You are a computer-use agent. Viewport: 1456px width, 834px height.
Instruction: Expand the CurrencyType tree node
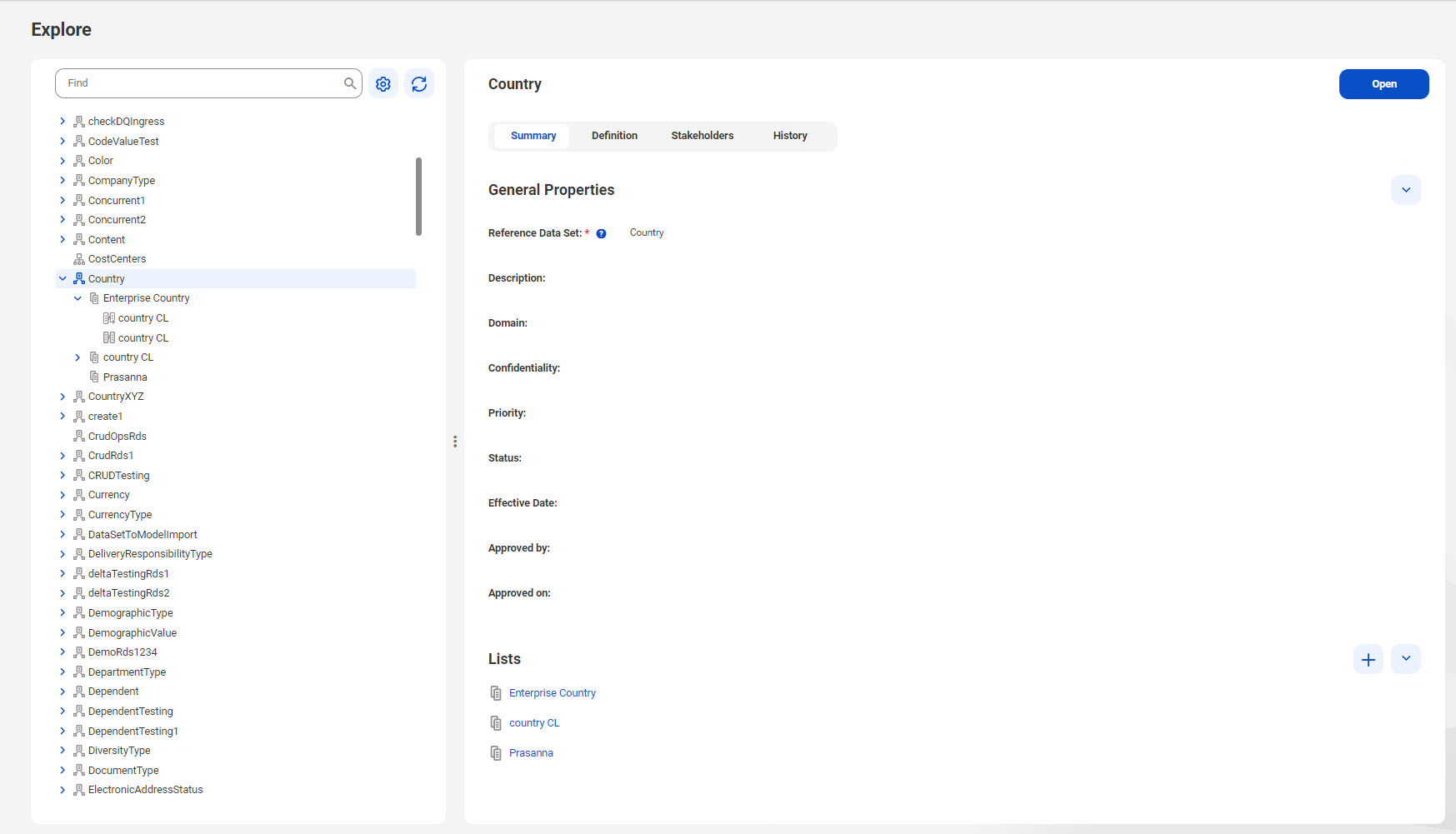click(x=63, y=515)
